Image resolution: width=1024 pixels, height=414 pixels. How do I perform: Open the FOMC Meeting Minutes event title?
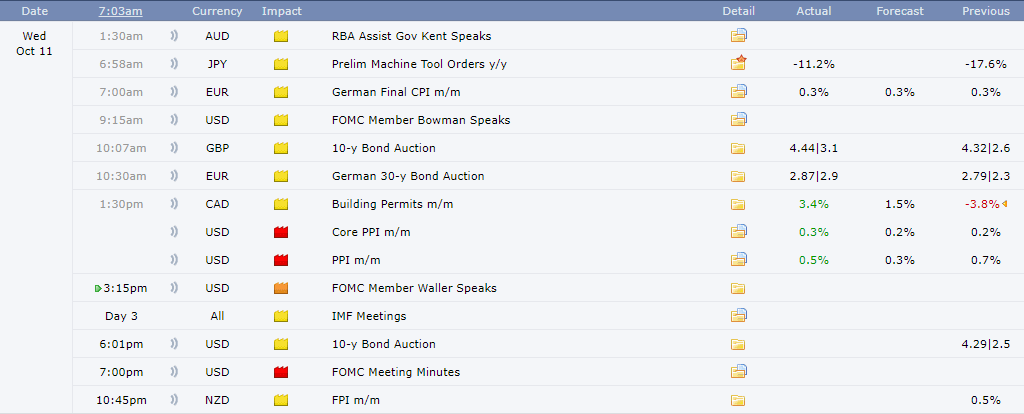tap(396, 372)
